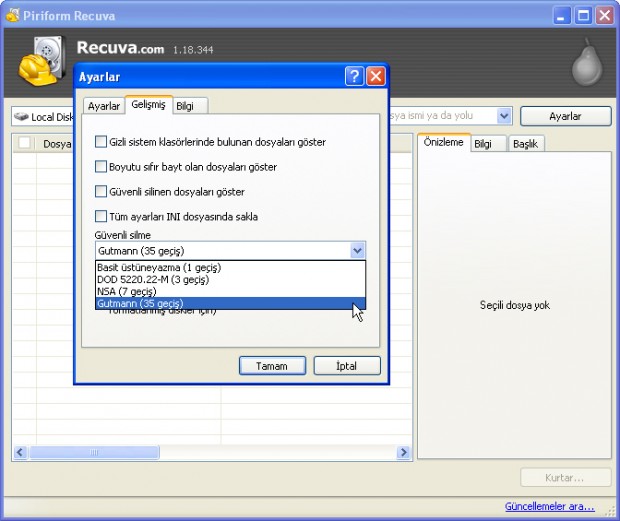Click the Recuva title bar app icon
The width and height of the screenshot is (620, 521).
13,15
